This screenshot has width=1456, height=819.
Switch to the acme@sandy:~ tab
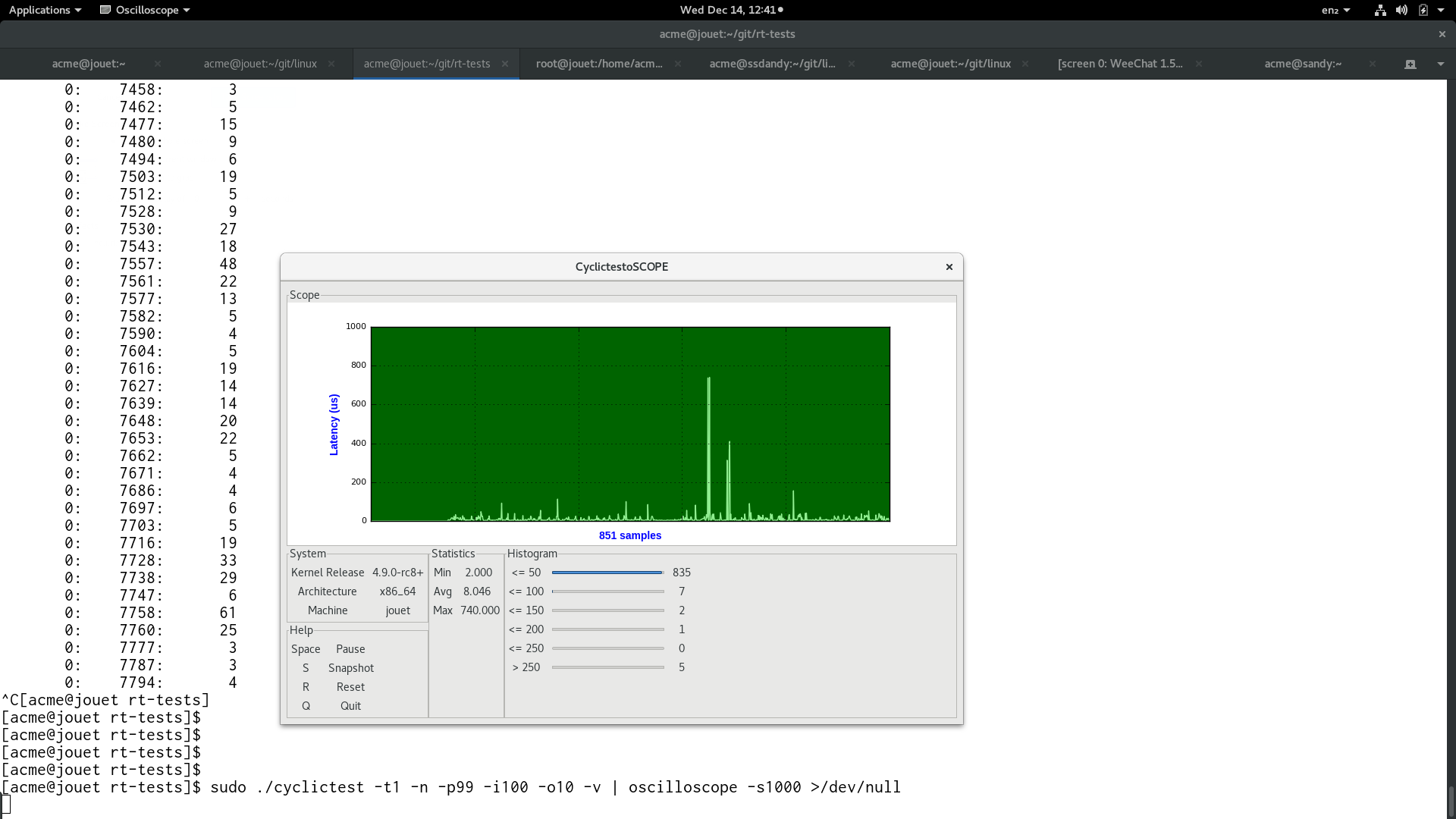click(1303, 64)
